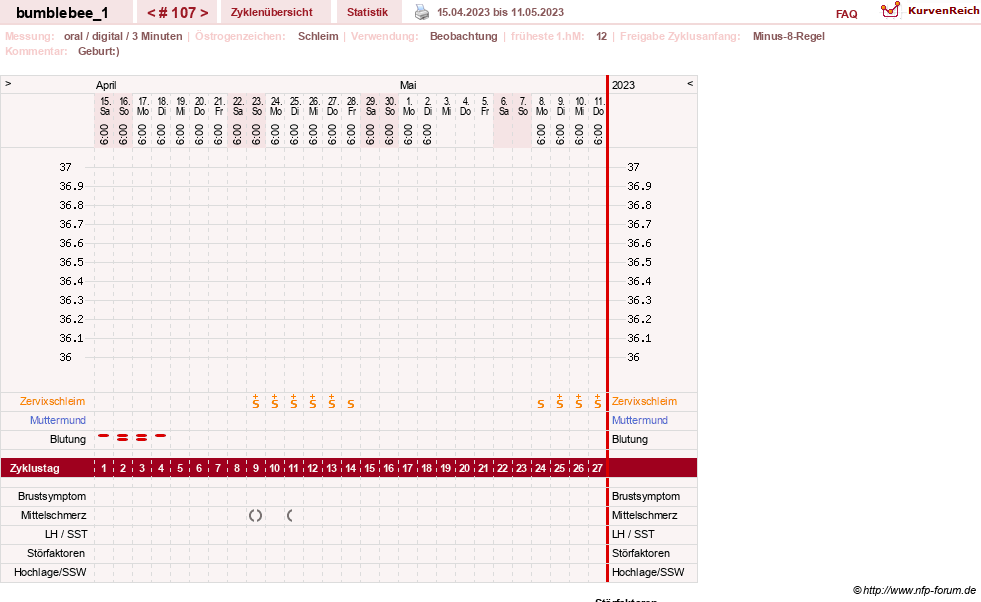This screenshot has width=981, height=602.
Task: Click the 15. Sa date column header
Action: point(104,106)
